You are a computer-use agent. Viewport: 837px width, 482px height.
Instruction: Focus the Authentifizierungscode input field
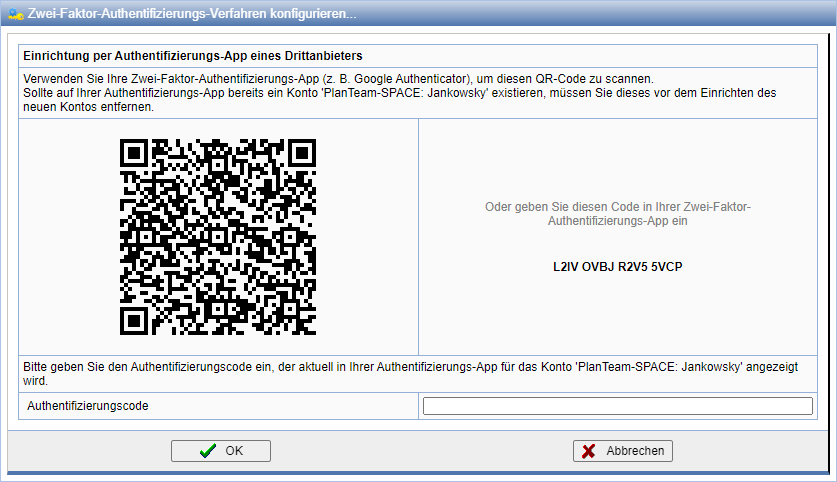(617, 405)
